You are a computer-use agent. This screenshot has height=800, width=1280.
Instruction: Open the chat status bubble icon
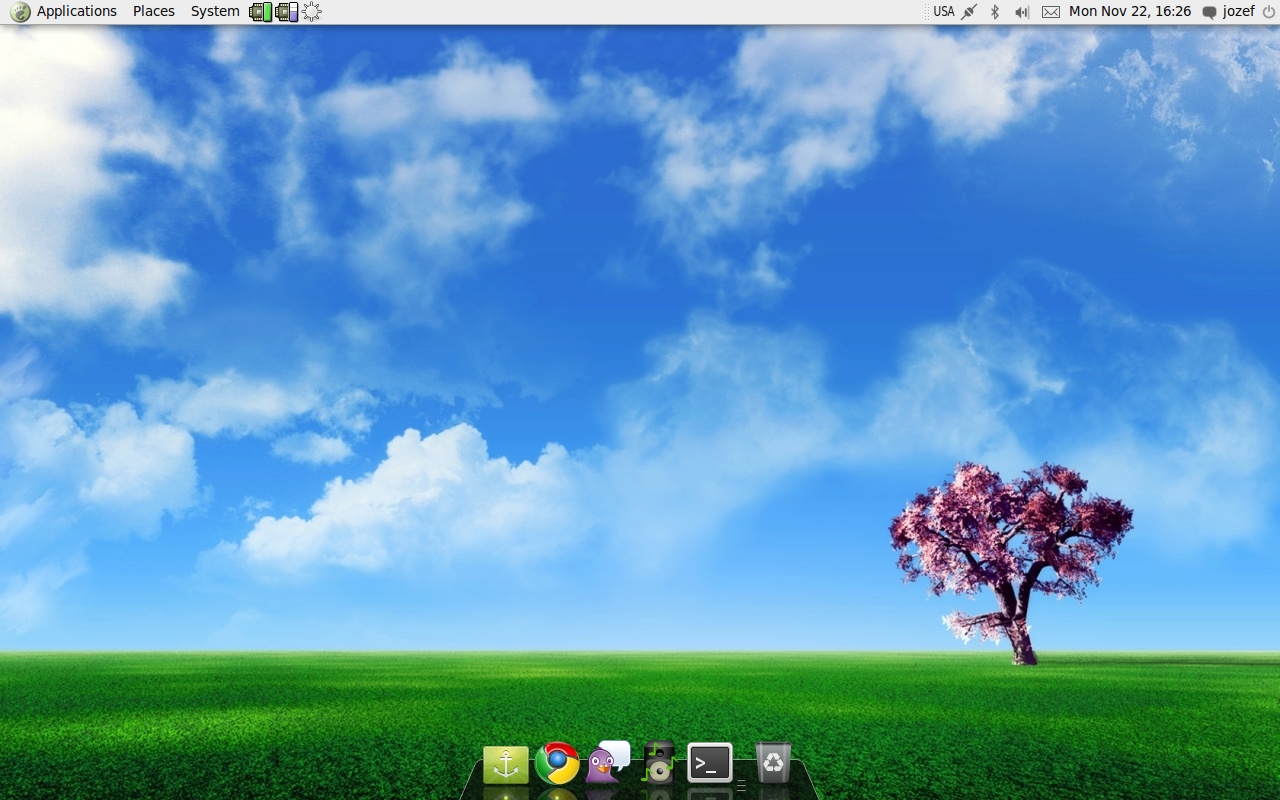pyautogui.click(x=1209, y=12)
